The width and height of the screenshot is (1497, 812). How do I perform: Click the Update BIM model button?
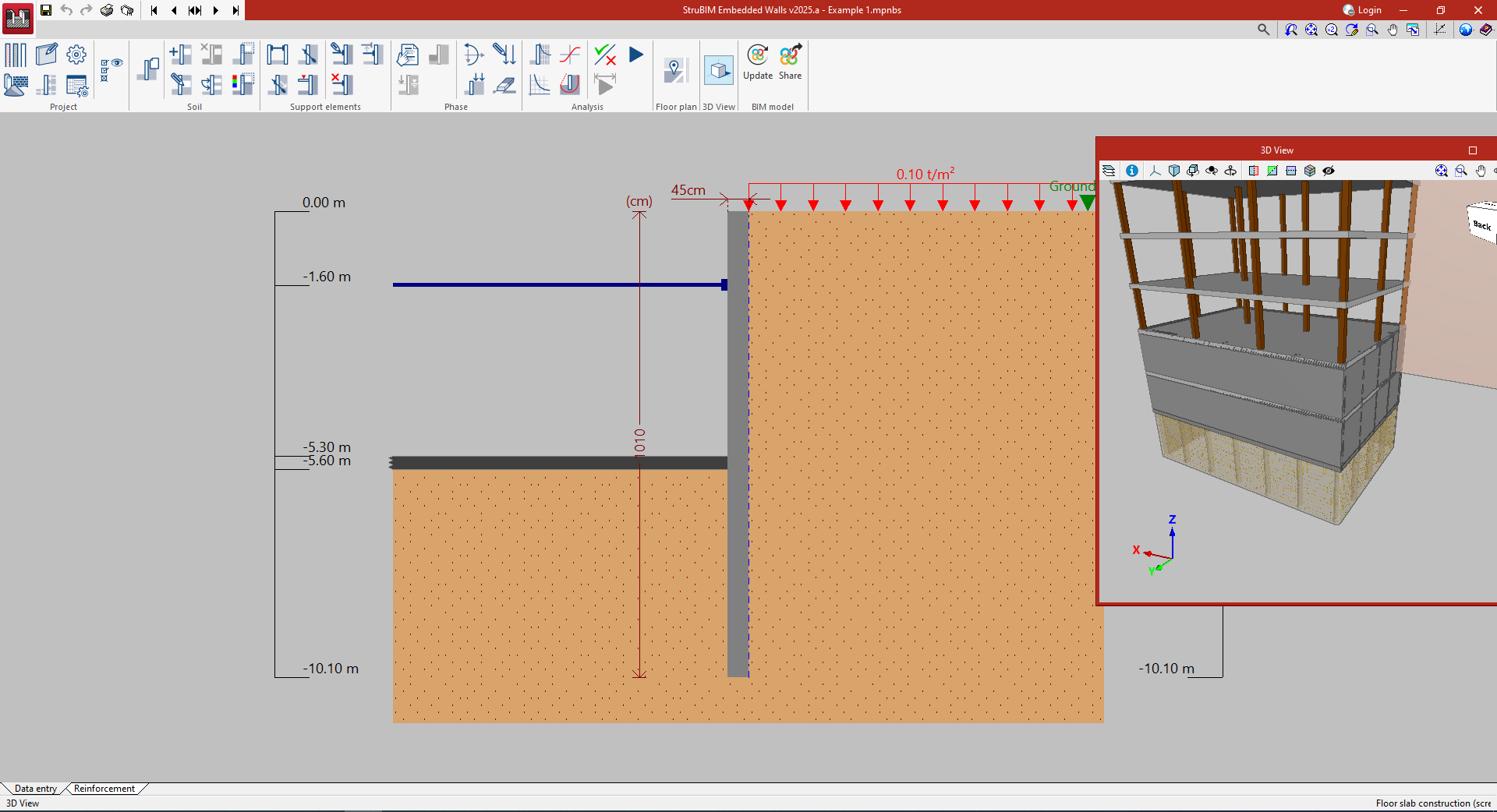tap(757, 62)
